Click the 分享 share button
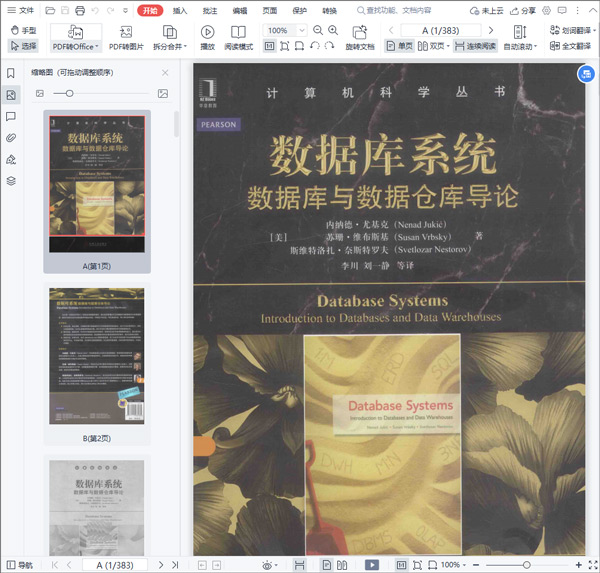The height and width of the screenshot is (573, 600). 522,11
